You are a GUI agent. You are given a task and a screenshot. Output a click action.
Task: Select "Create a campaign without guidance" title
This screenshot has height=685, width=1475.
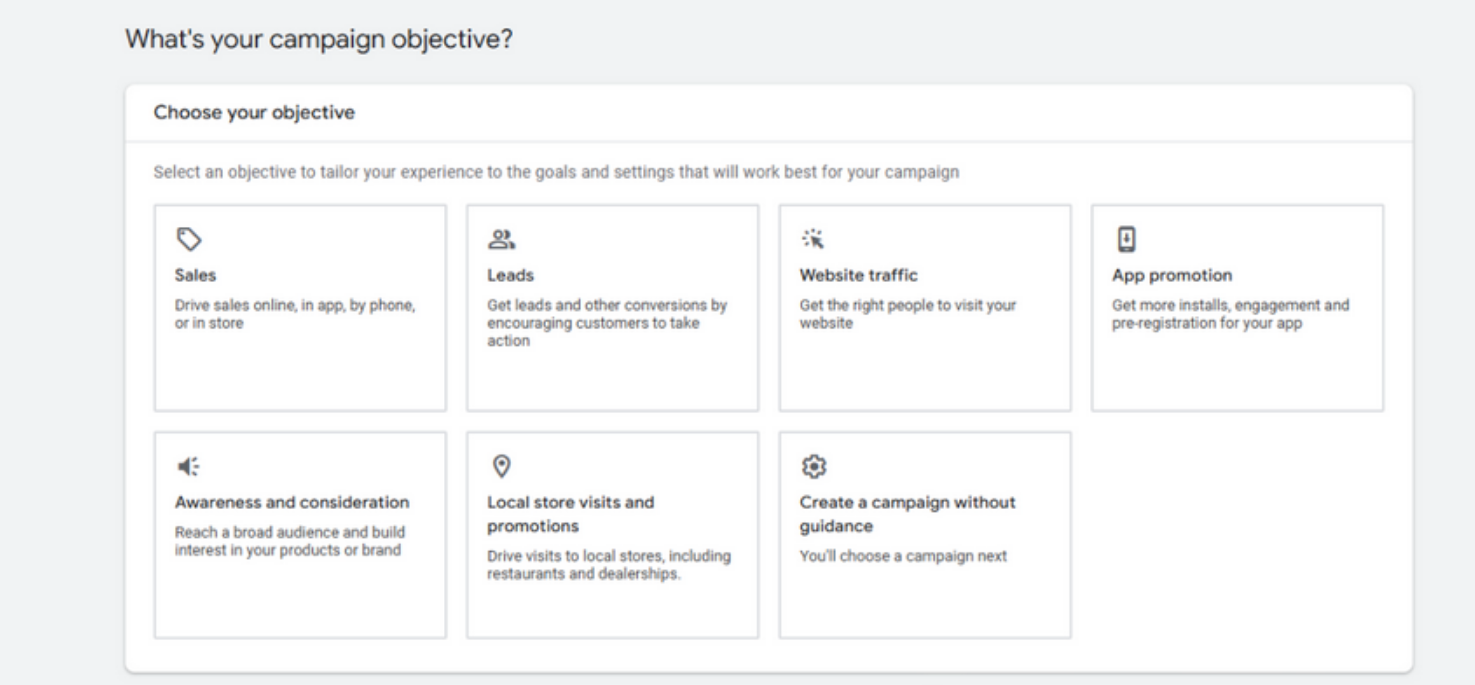(x=907, y=514)
